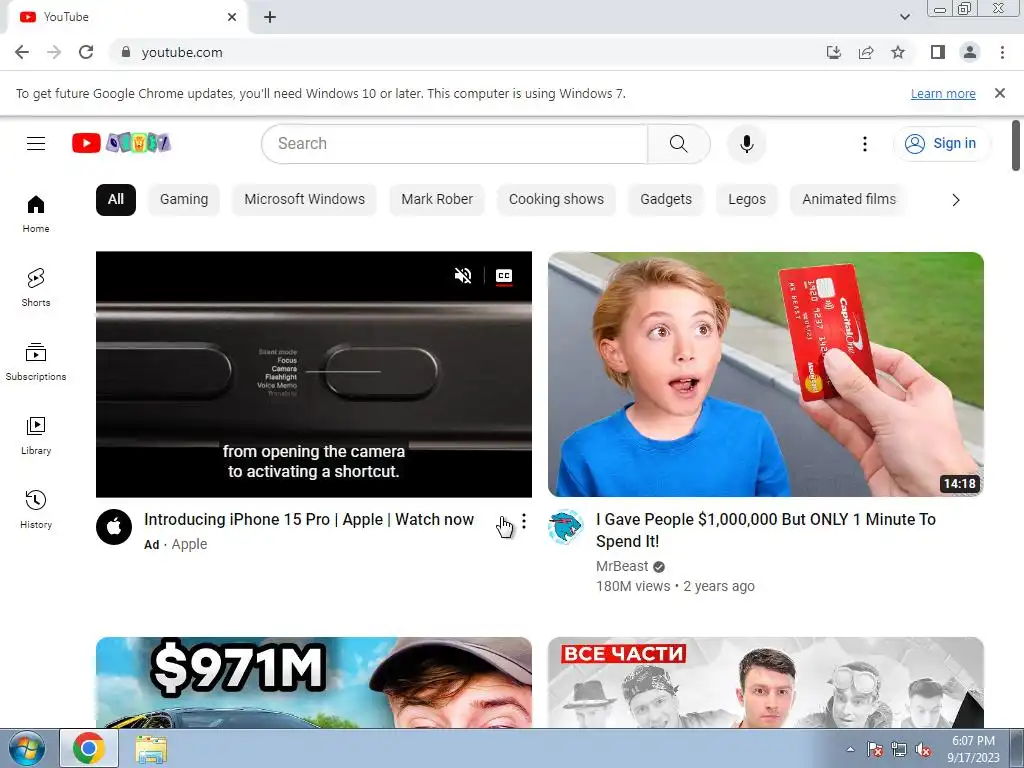Open Subscriptions in the sidebar
The image size is (1024, 768).
pos(36,361)
